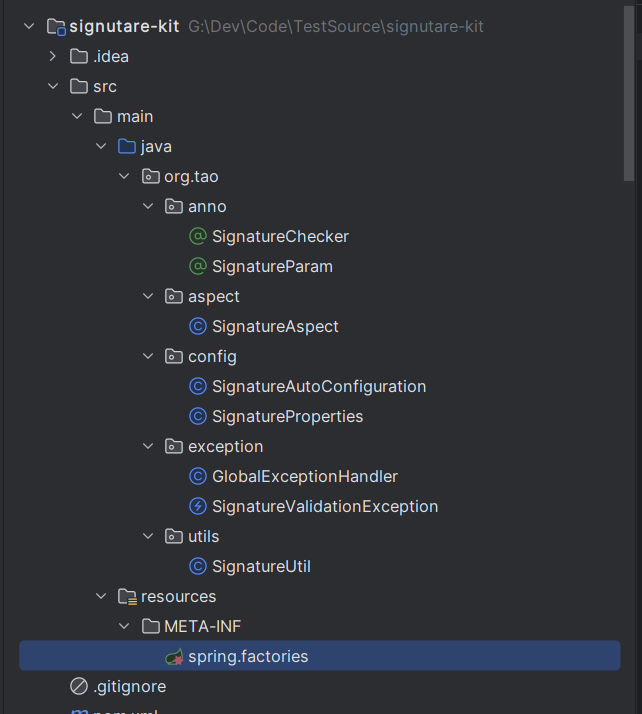Collapse the org.tao package chevron

click(124, 176)
